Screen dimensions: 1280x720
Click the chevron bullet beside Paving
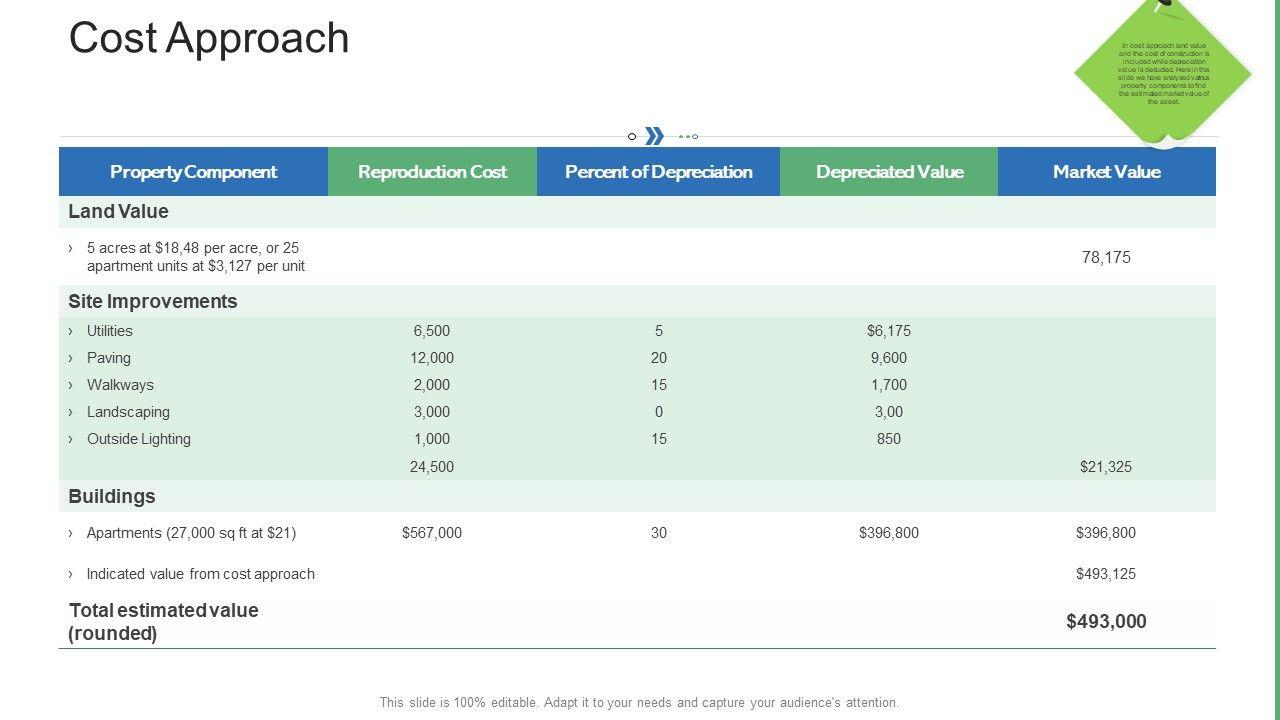[70, 358]
